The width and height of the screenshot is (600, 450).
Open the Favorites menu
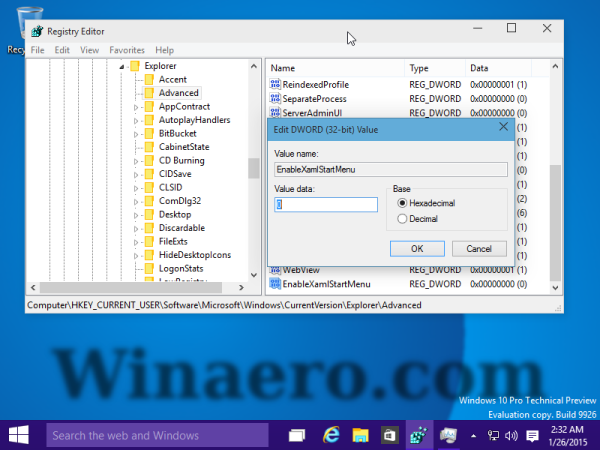point(127,50)
